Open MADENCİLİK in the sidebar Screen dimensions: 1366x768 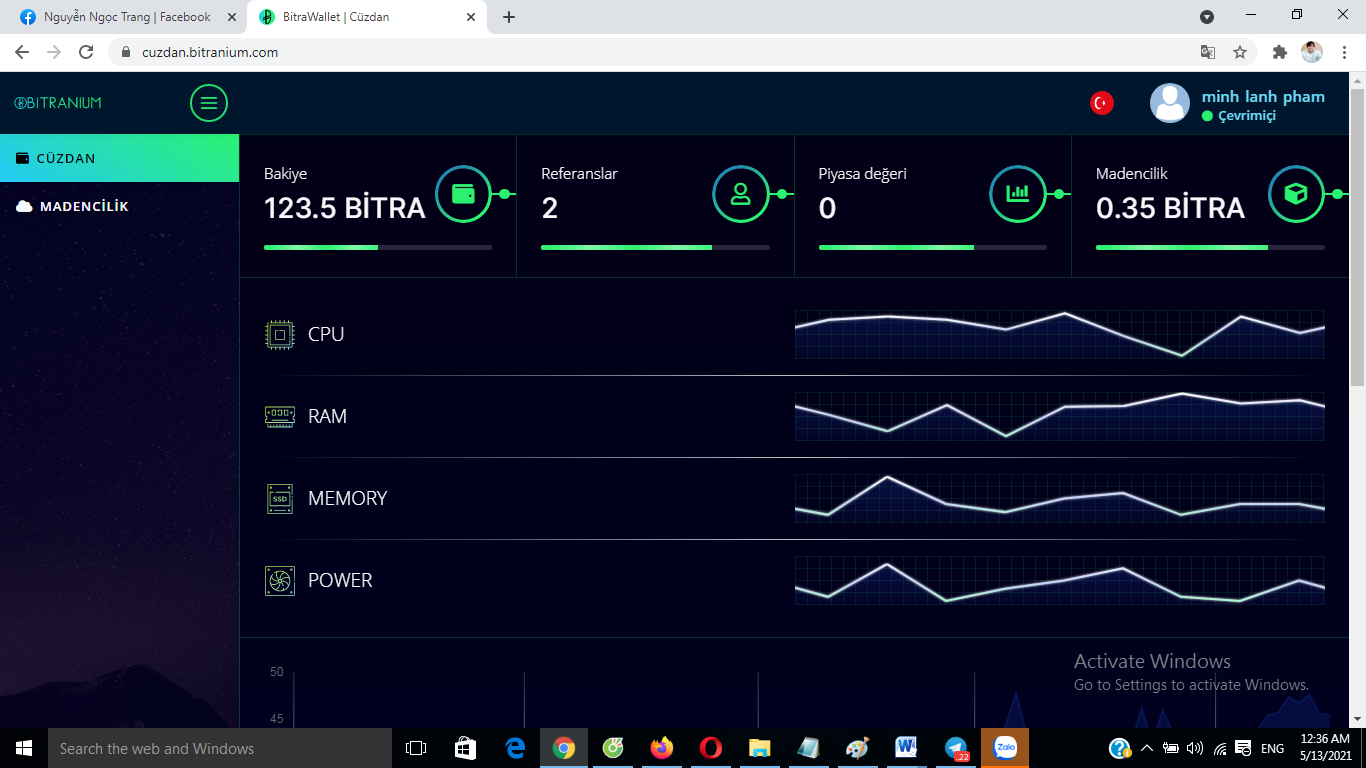tap(120, 206)
